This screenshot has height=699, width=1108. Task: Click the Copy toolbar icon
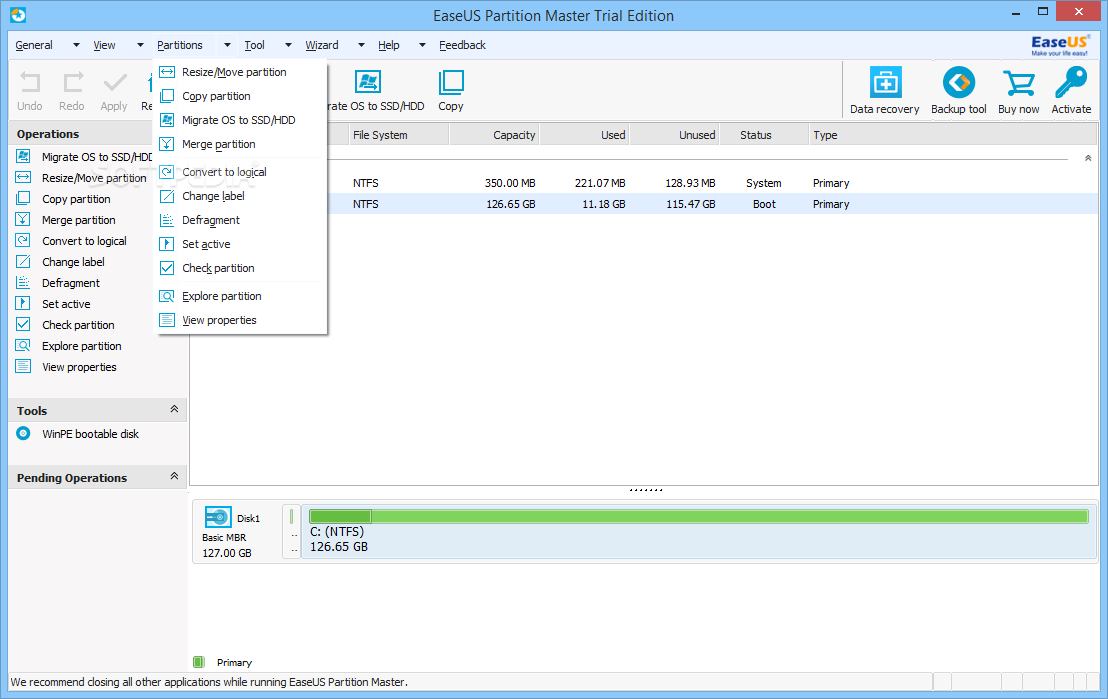click(x=451, y=82)
